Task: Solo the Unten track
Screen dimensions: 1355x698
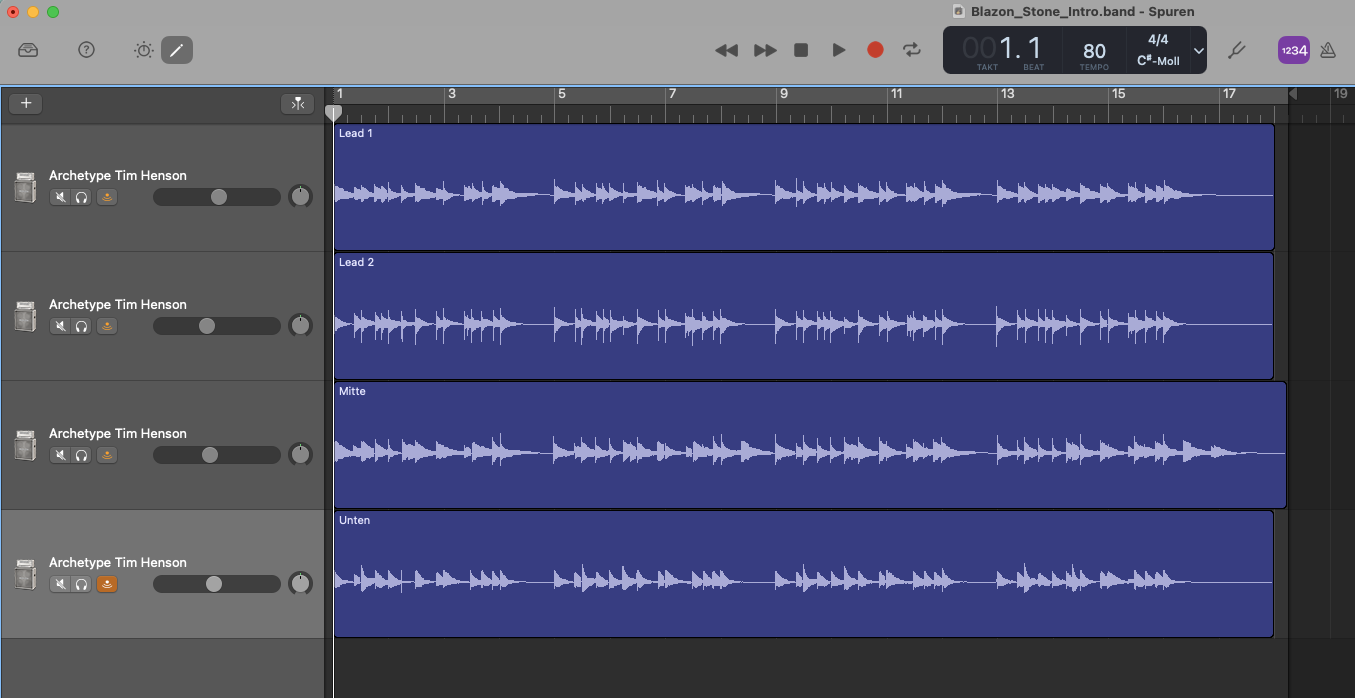Action: [x=82, y=584]
